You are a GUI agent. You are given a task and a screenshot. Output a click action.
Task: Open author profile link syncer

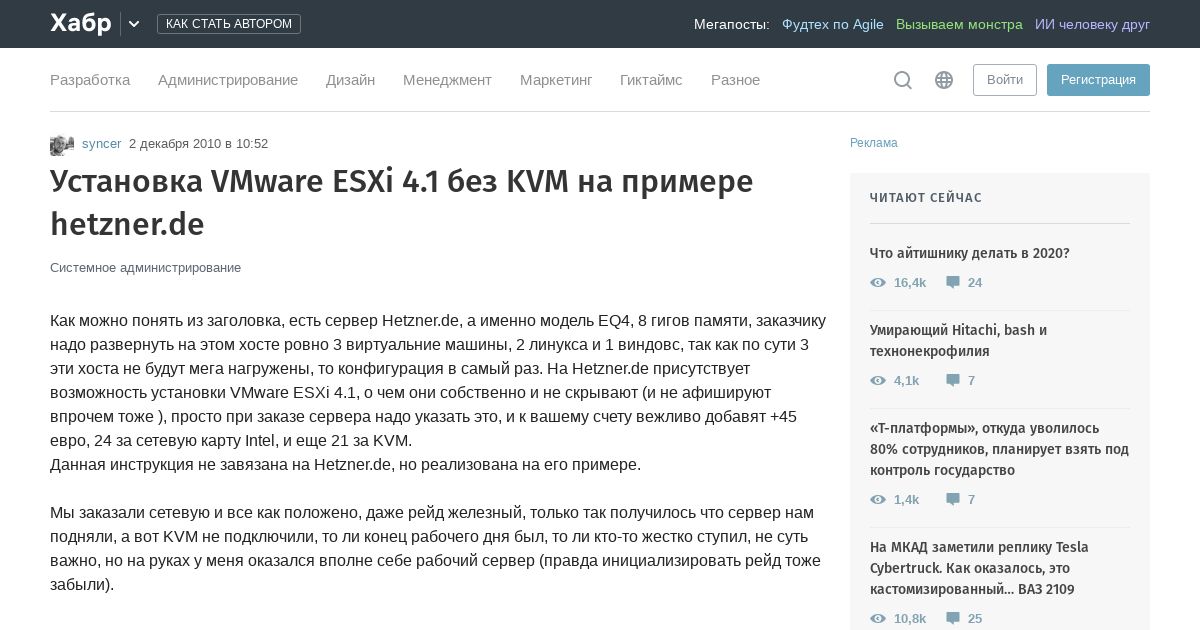click(102, 144)
